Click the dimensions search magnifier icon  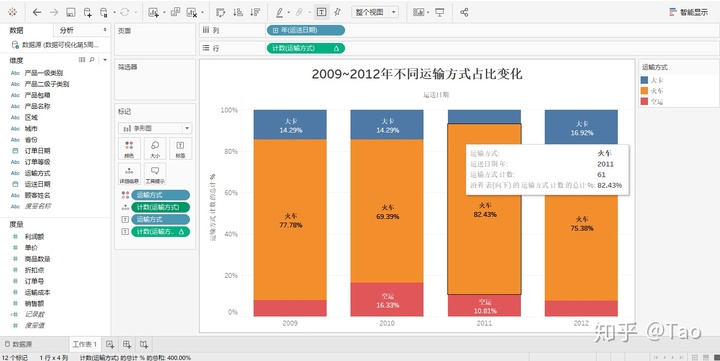coord(92,60)
